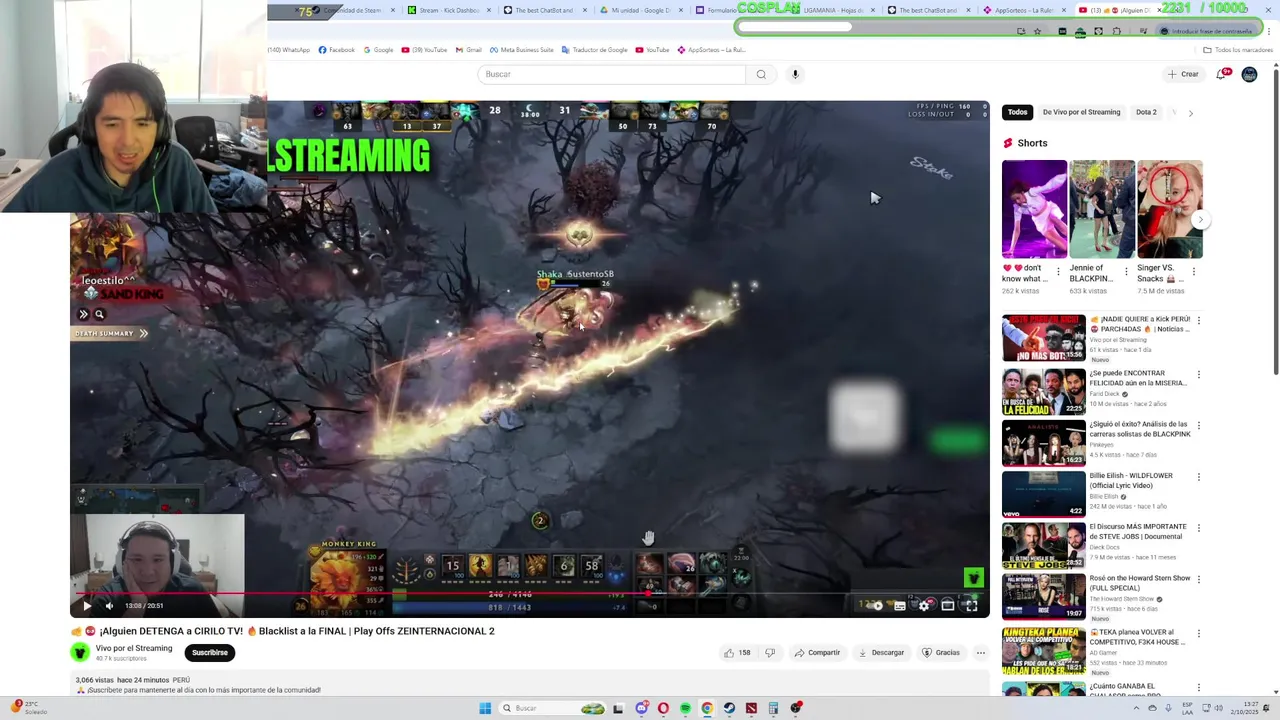The image size is (1280, 720).
Task: Dislike the video with thumbs down
Action: [770, 653]
